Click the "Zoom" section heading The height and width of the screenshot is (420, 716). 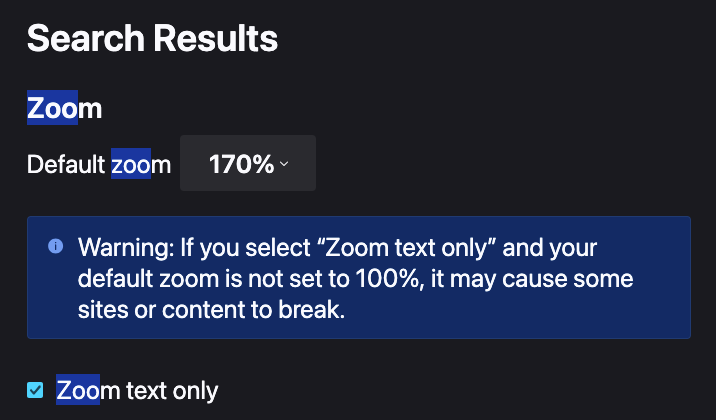click(x=64, y=108)
